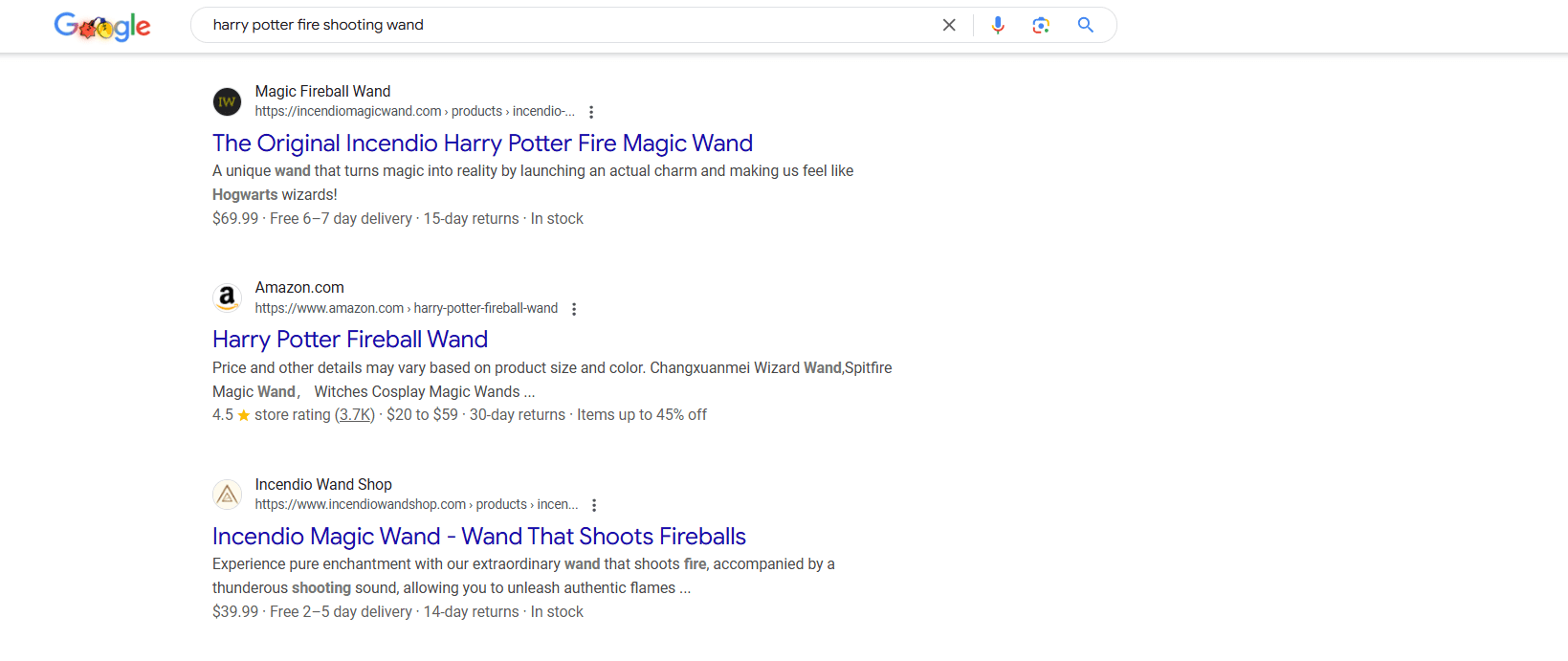
Task: Click the "Items up to 45% off" text
Action: 642,414
